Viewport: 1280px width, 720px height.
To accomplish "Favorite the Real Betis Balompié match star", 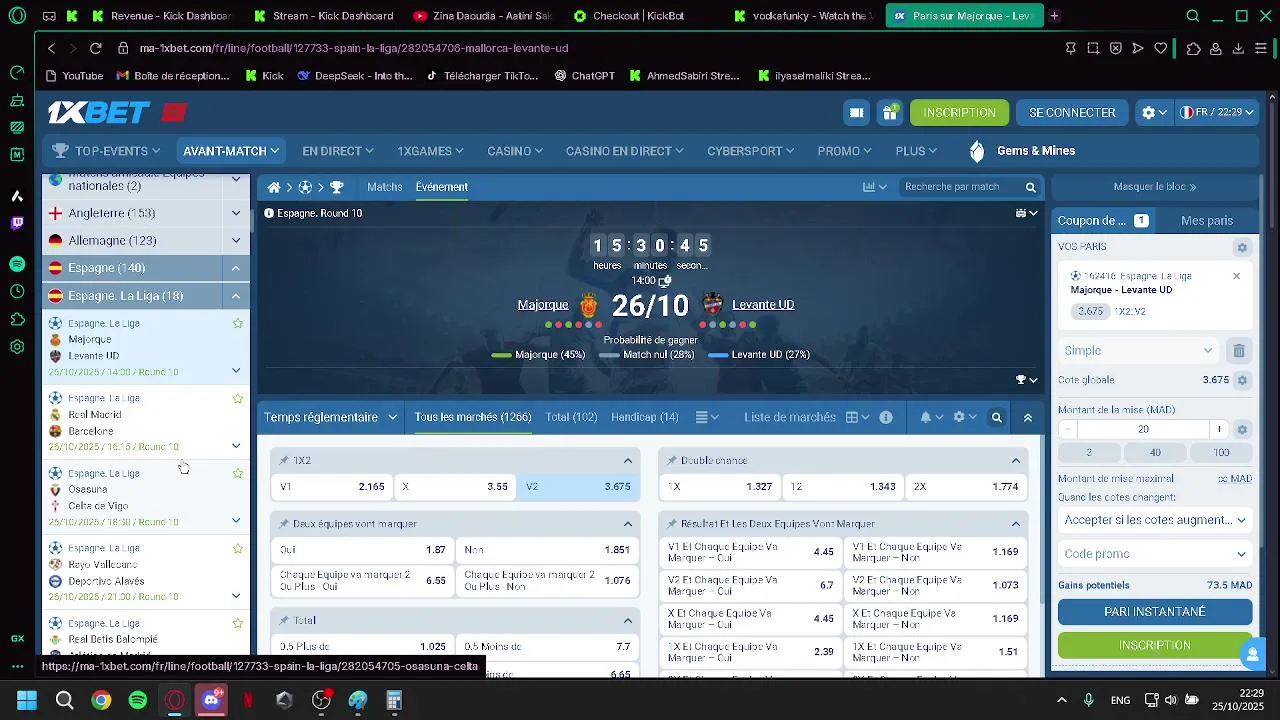I will click(237, 623).
